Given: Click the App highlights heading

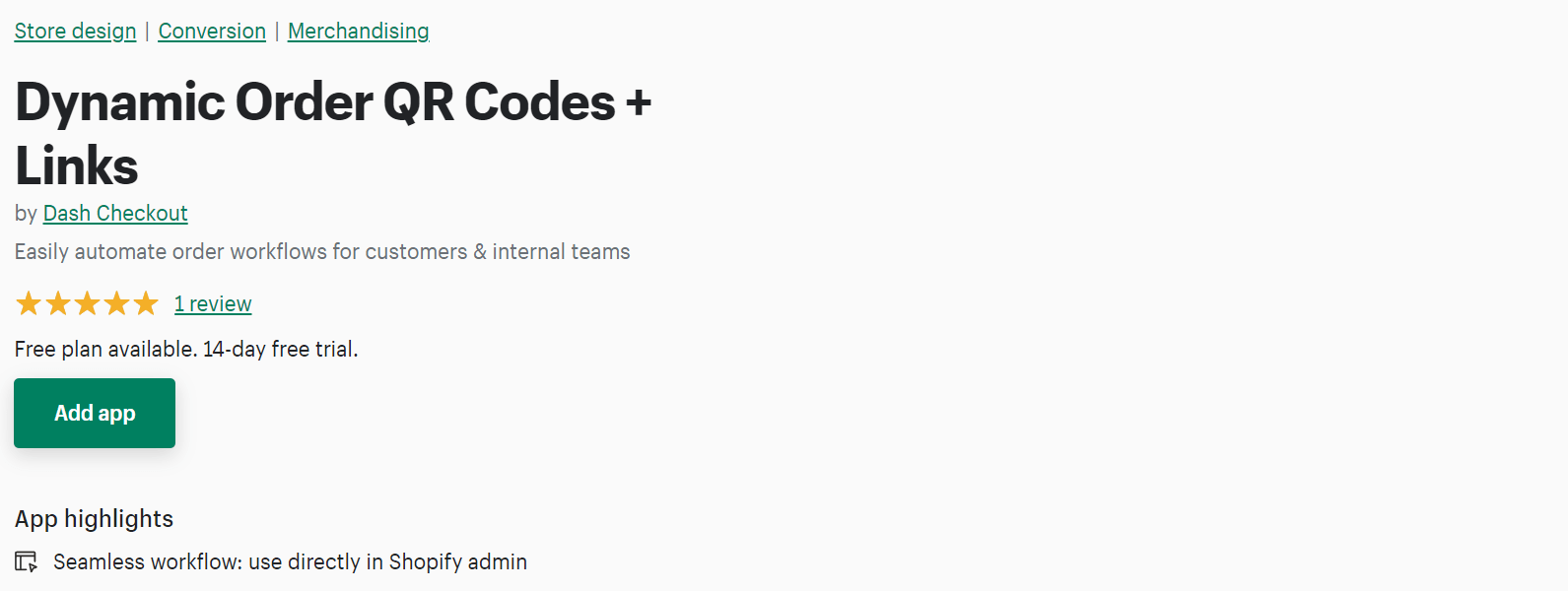Looking at the screenshot, I should (94, 519).
